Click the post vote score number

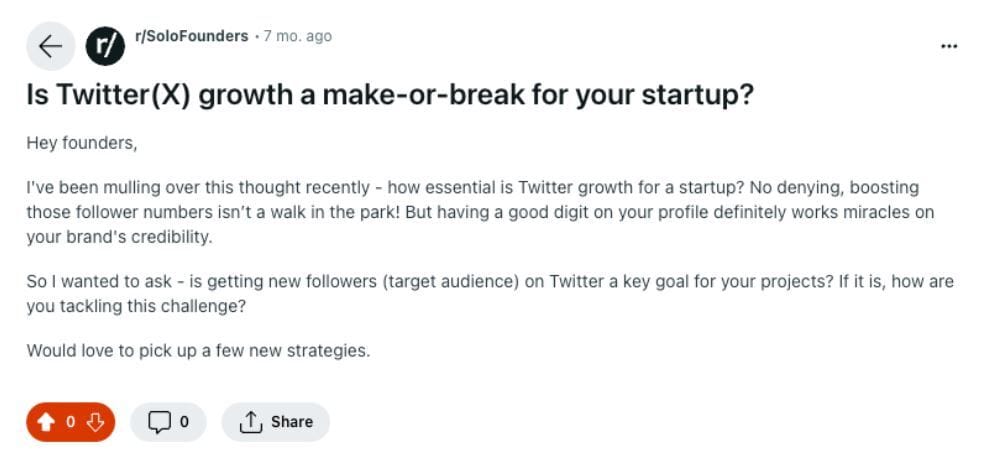(x=71, y=422)
